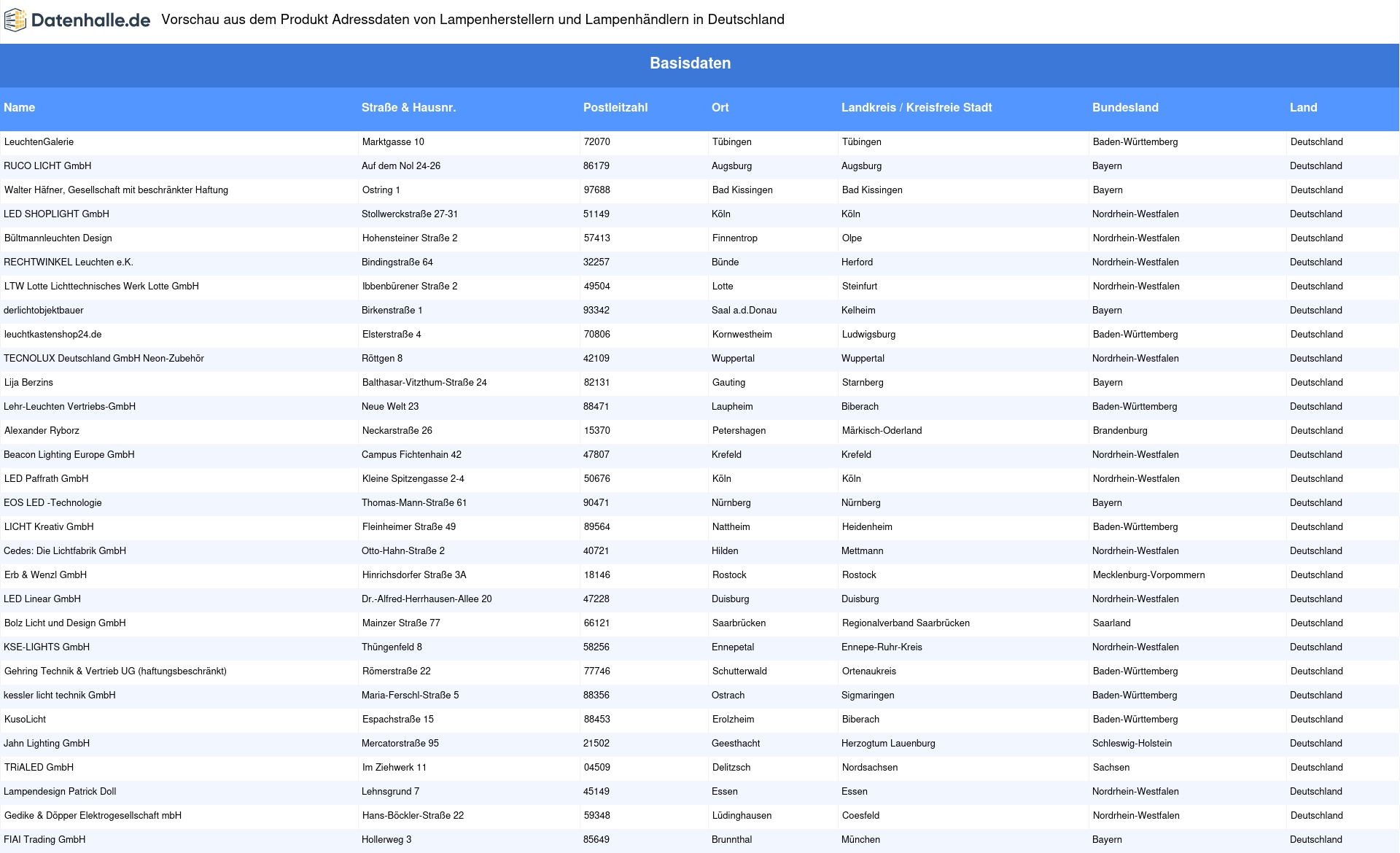Click the Basisdaten section header
Screen dimensions: 1400x853
click(691, 63)
